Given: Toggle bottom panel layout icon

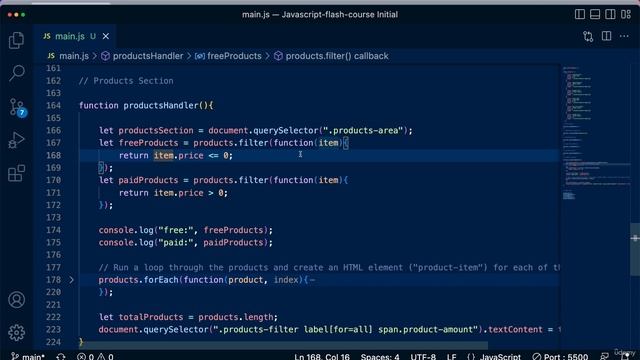Looking at the screenshot, I should [595, 14].
